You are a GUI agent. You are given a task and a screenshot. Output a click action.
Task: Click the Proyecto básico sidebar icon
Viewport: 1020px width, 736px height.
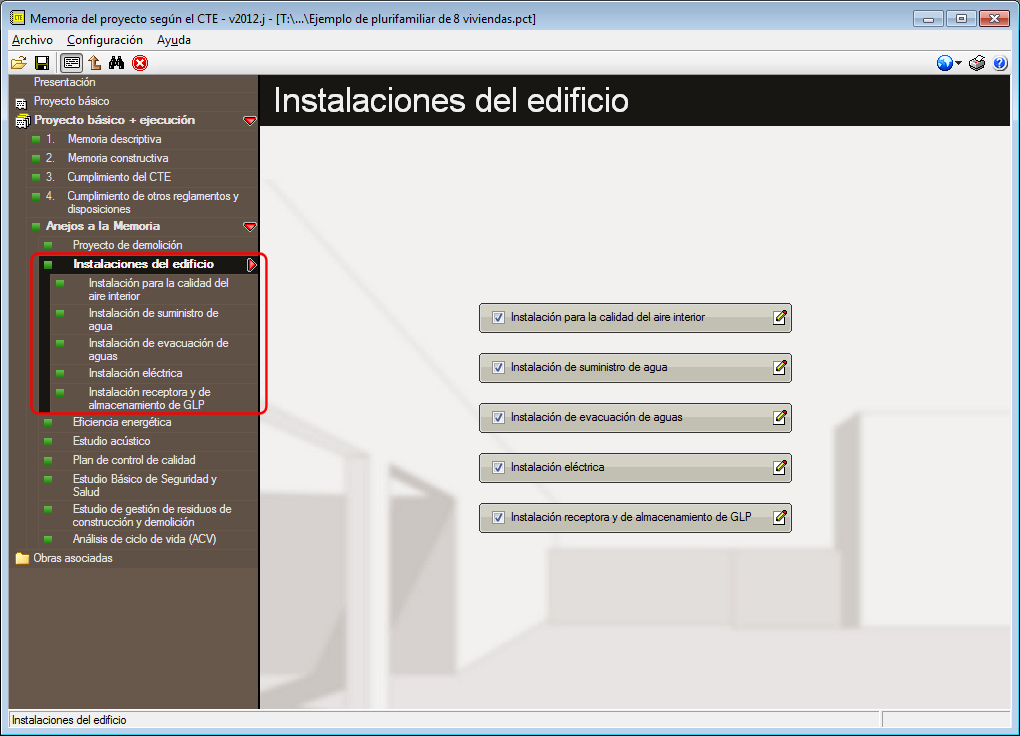coord(21,103)
